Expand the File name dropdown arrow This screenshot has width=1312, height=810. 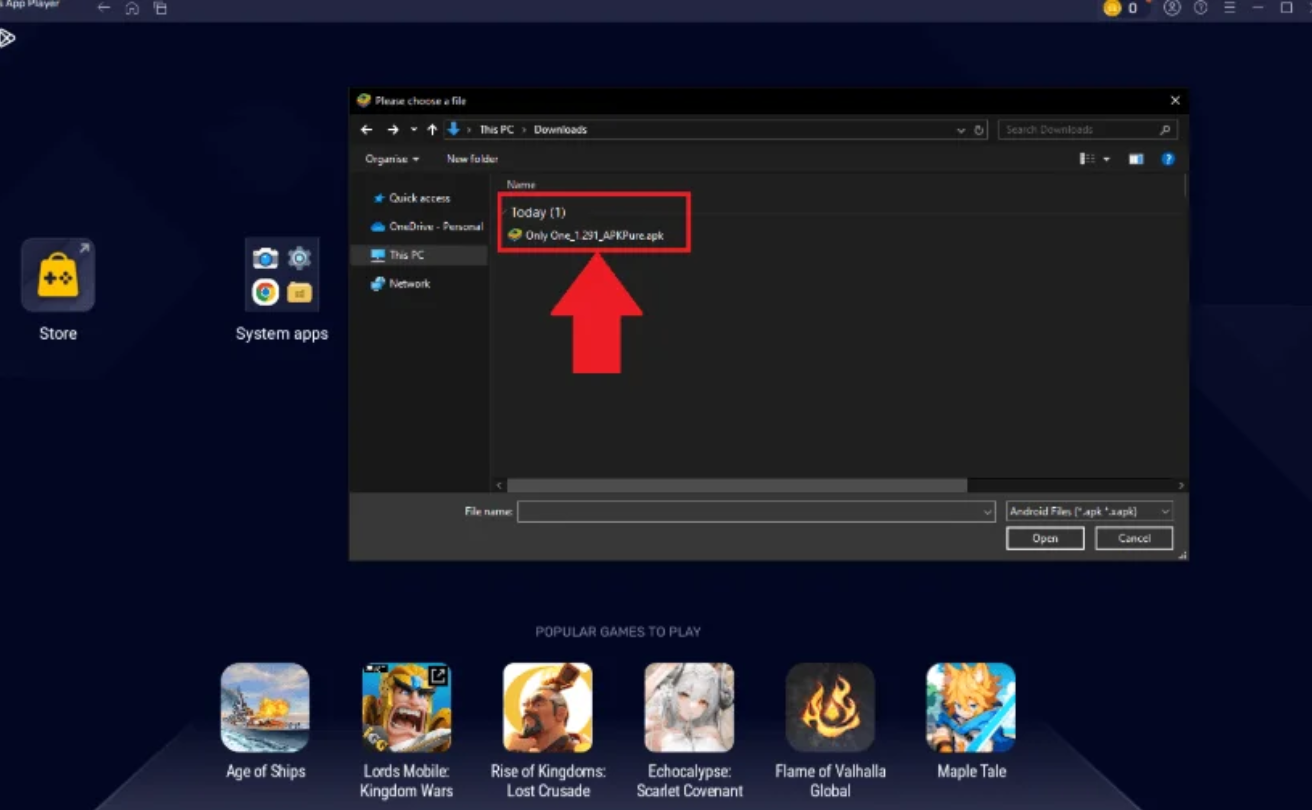[987, 511]
